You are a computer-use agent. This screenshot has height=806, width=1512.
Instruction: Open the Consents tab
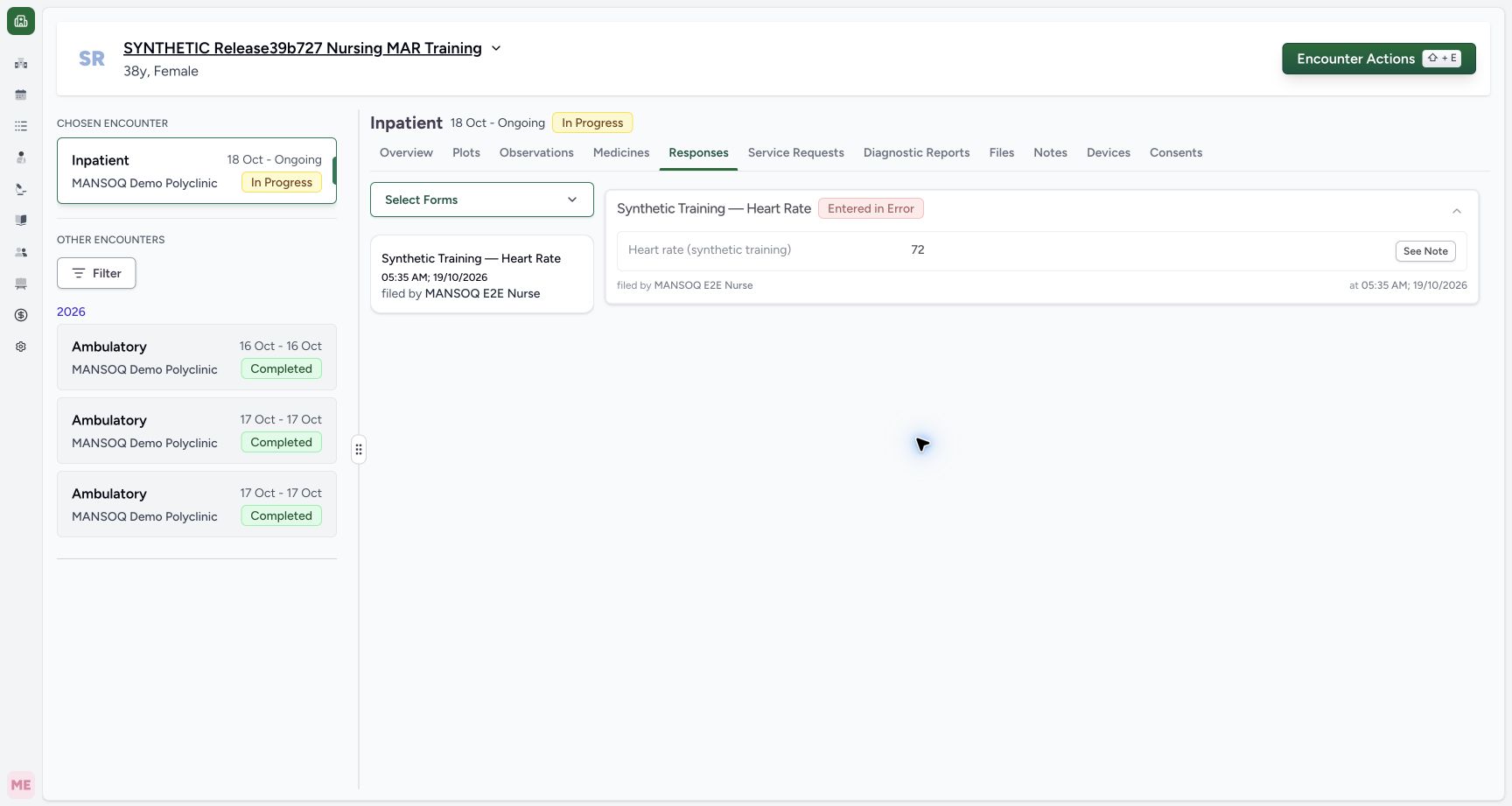coord(1176,152)
